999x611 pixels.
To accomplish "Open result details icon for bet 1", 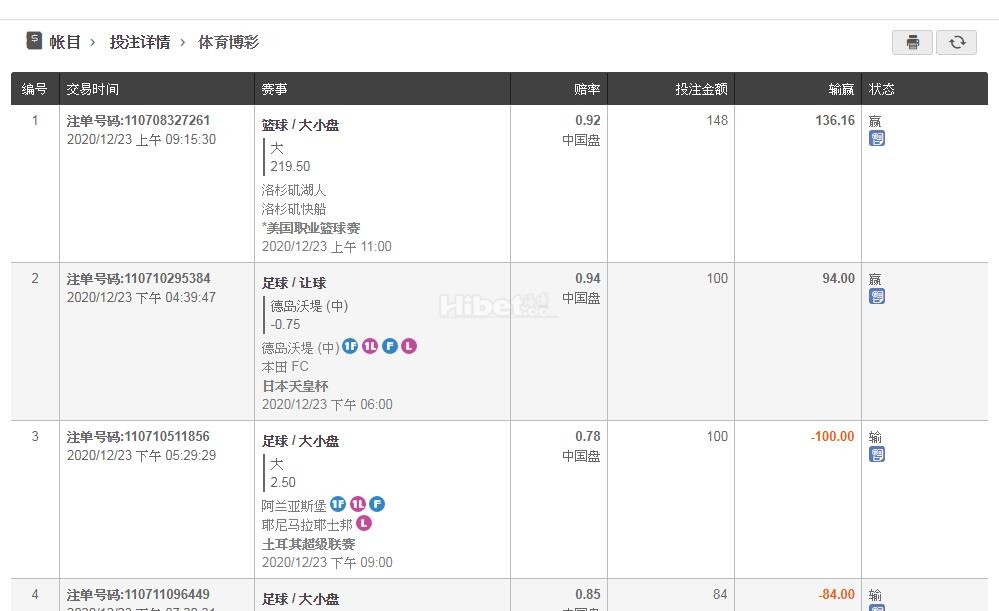I will (x=877, y=138).
